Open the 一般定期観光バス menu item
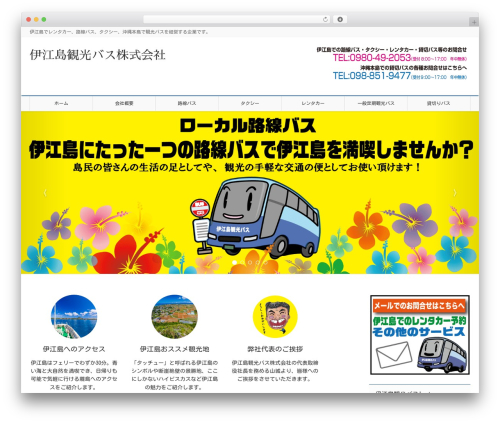The height and width of the screenshot is (423, 500). pos(376,104)
